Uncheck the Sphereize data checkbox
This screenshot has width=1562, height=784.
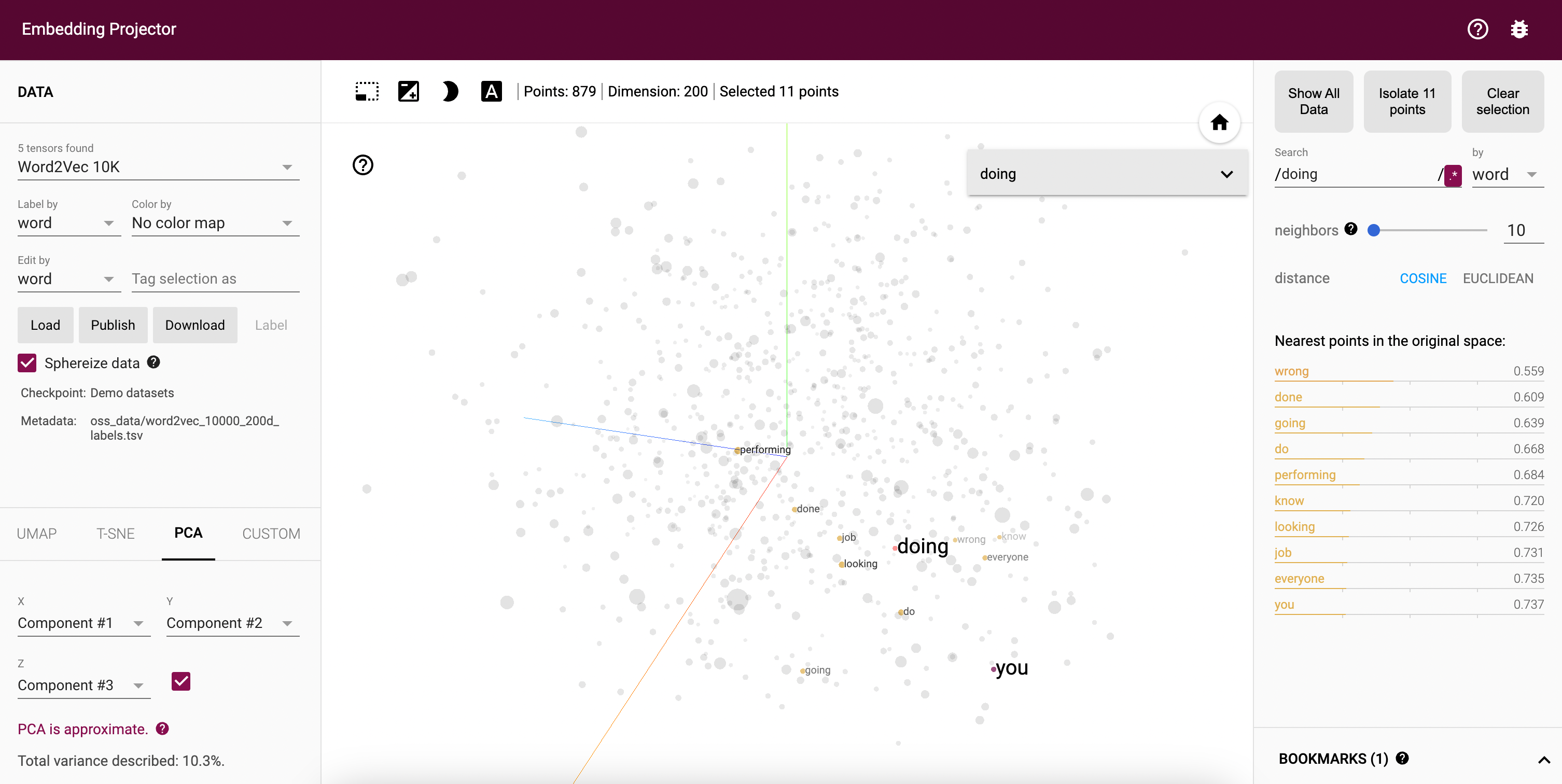(x=27, y=362)
